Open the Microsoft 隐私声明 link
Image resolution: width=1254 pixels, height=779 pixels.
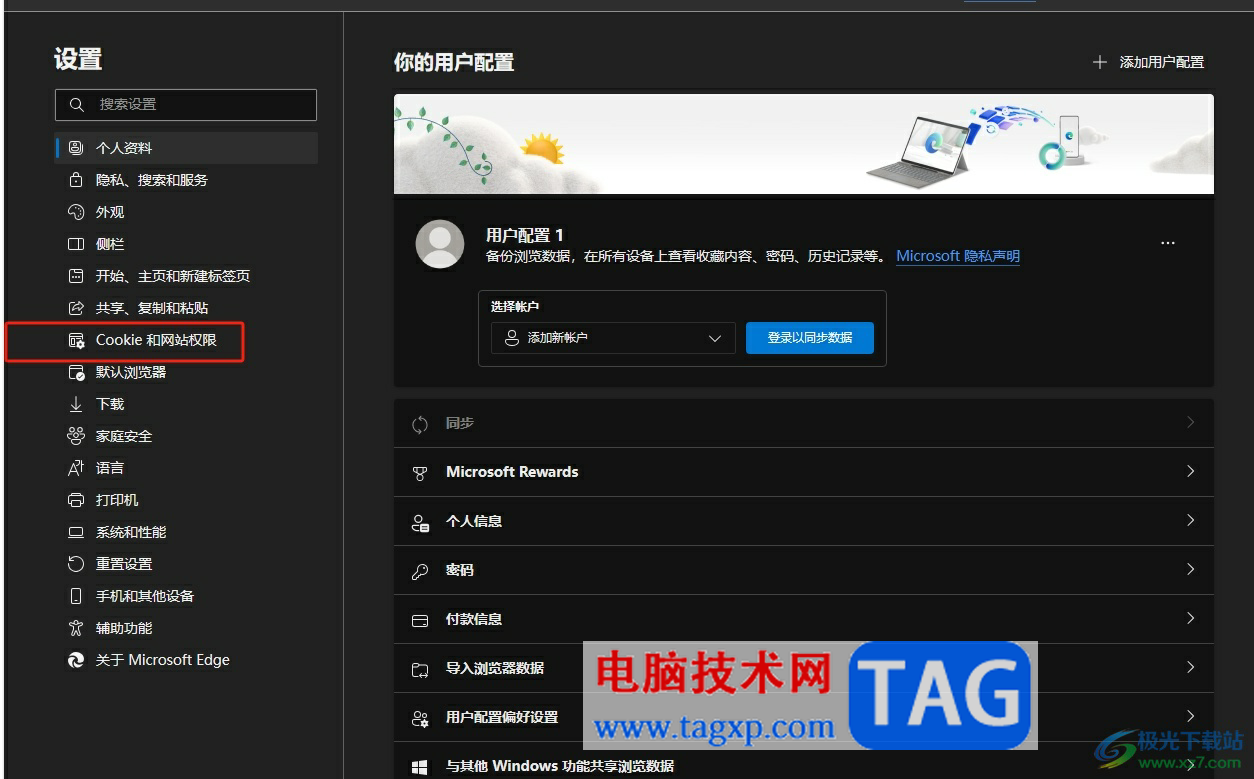click(x=958, y=256)
